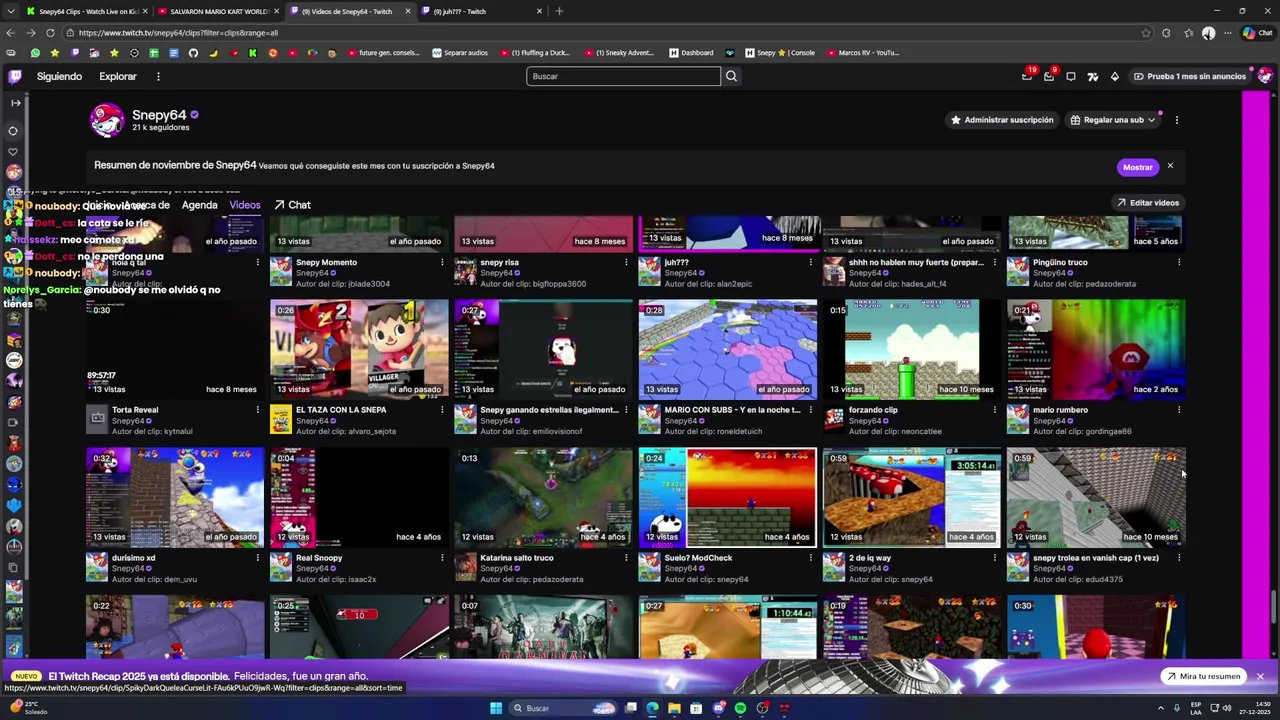
Task: Bookmark this page with star icon
Action: (x=1146, y=33)
